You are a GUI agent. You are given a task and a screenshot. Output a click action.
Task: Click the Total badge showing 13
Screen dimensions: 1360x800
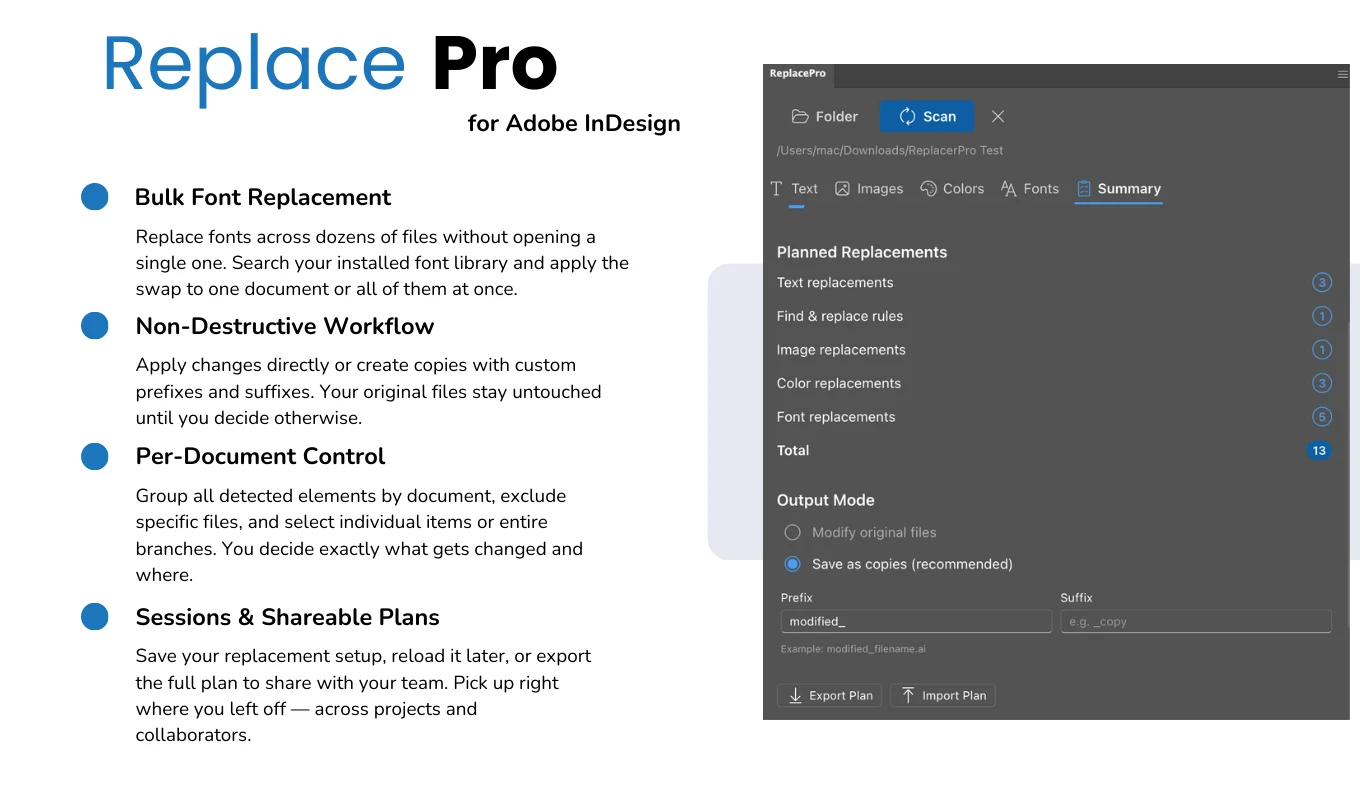coord(1319,450)
